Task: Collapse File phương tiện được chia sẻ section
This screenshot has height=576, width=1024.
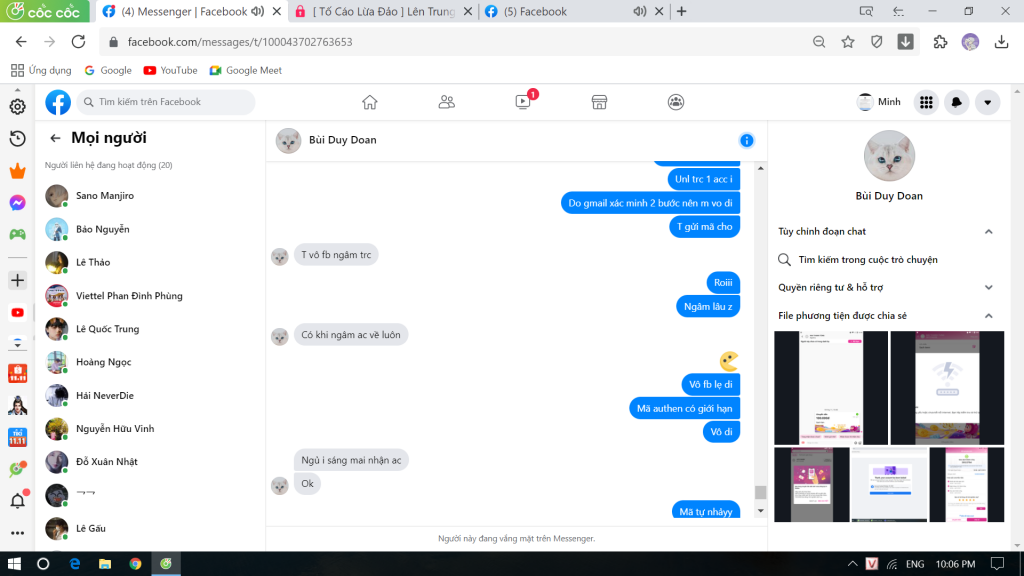Action: point(988,316)
